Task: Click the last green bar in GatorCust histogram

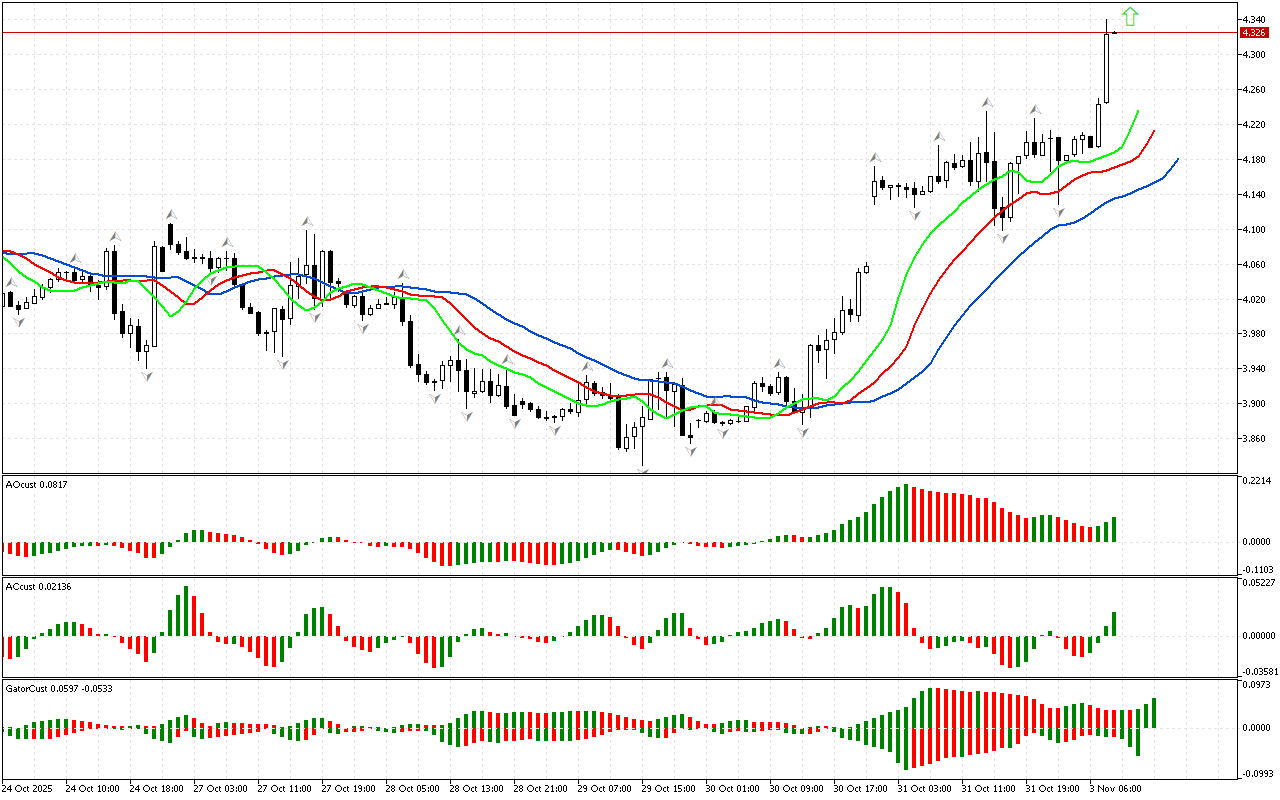Action: (x=1153, y=712)
